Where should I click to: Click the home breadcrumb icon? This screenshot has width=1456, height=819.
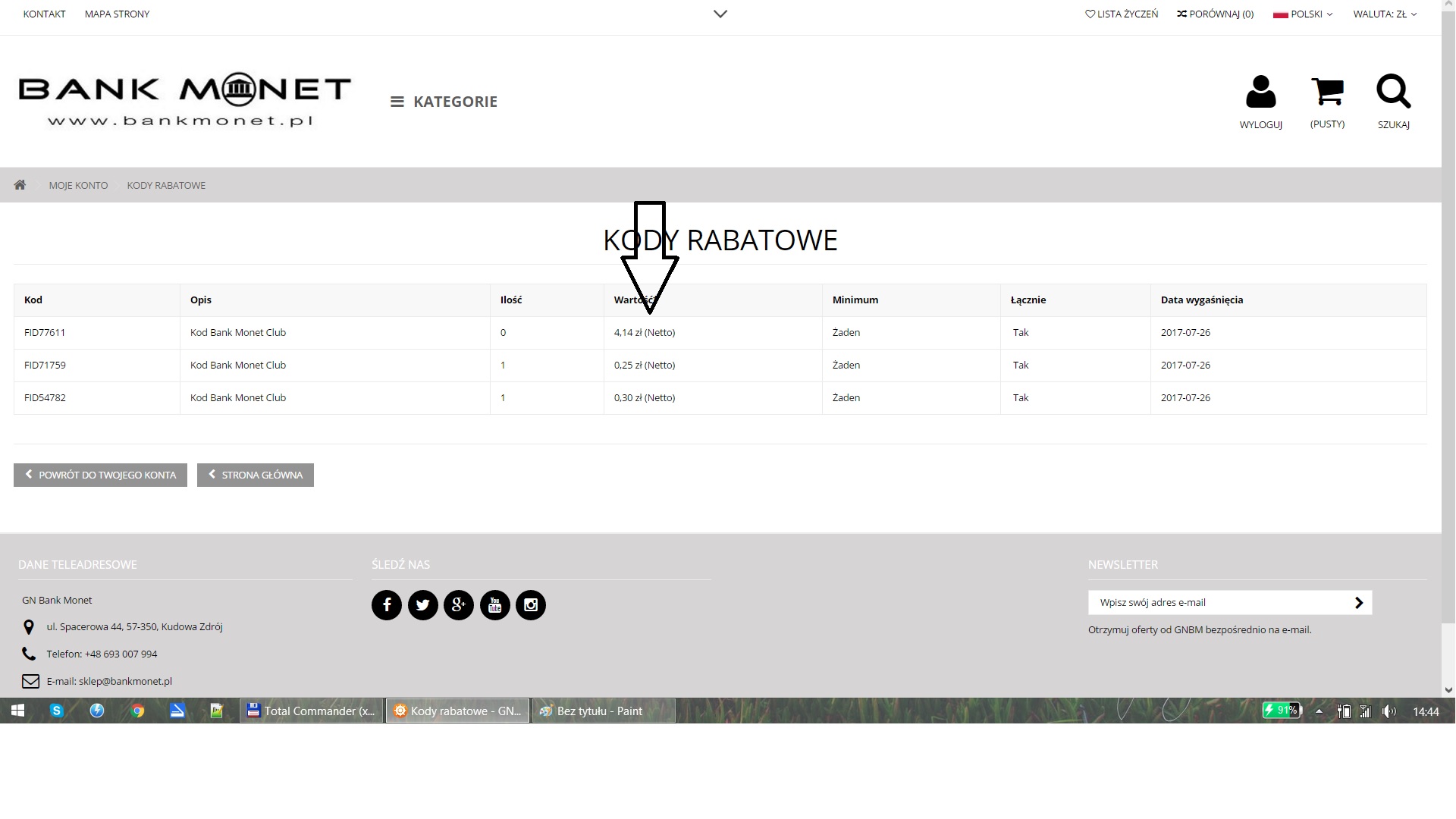[20, 185]
